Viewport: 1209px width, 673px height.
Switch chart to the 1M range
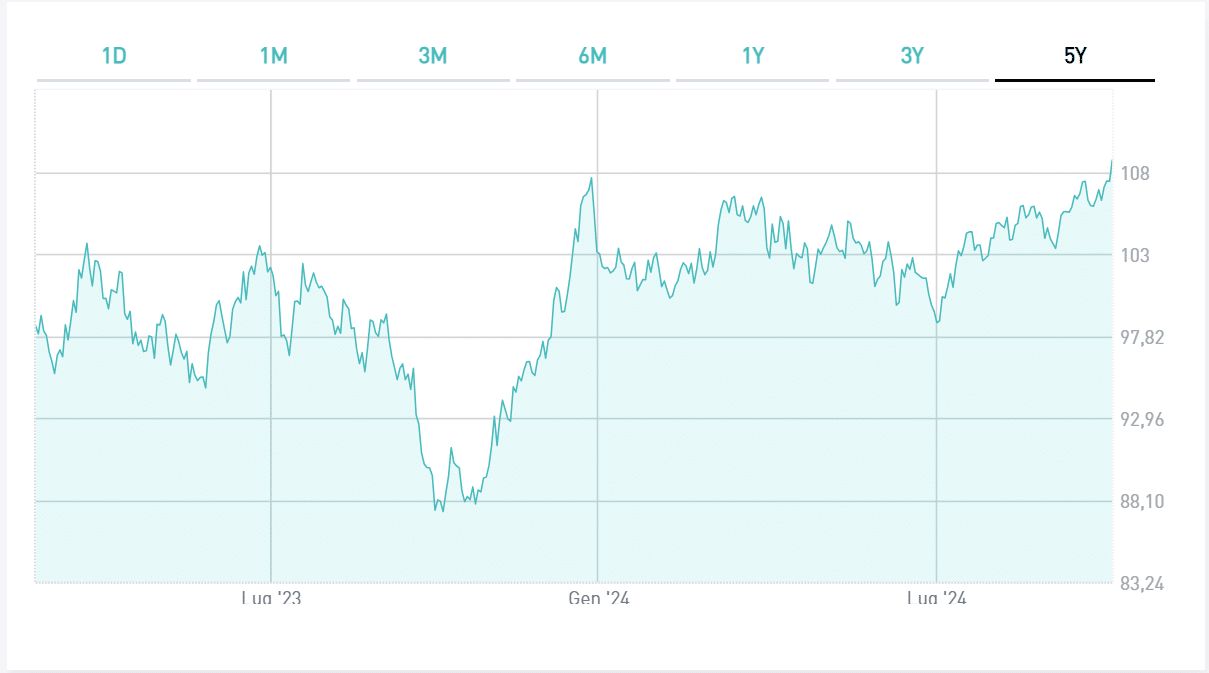click(273, 56)
